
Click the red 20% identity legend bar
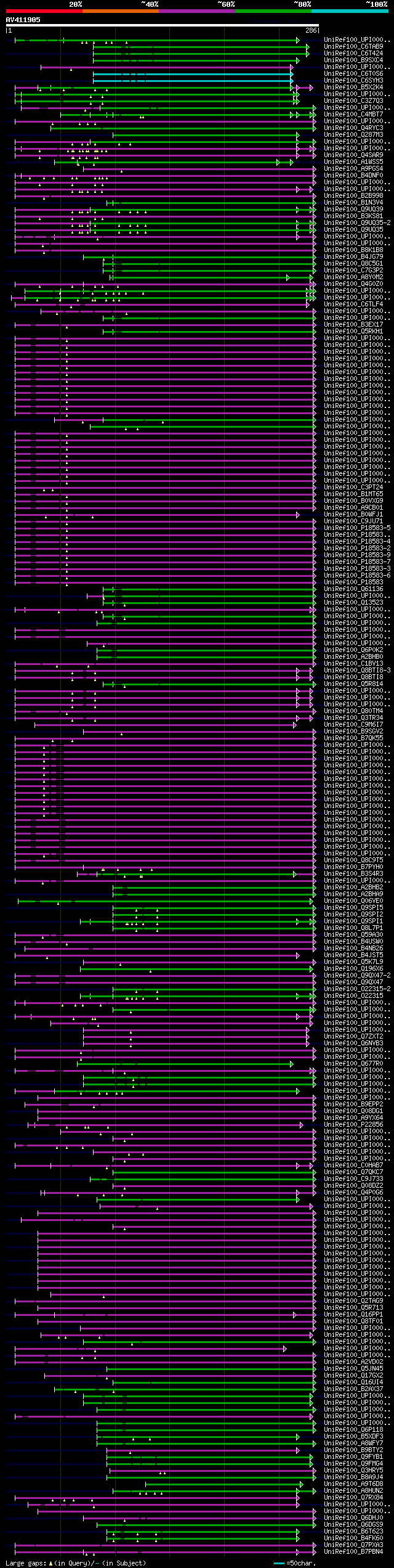(44, 11)
